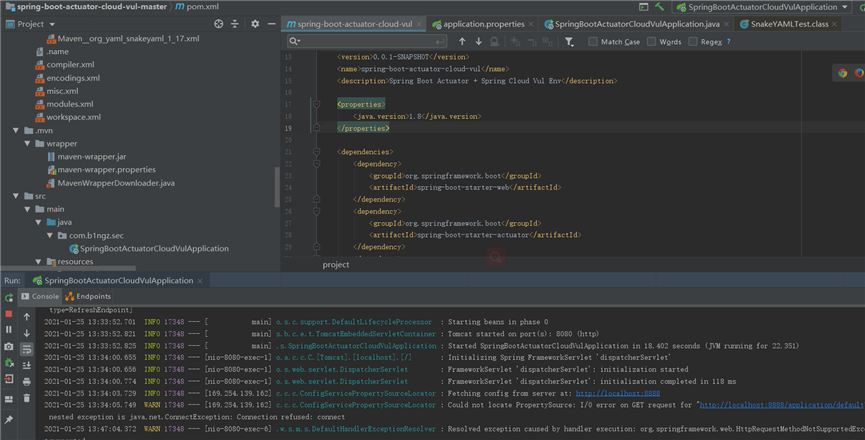
Task: Enable Match Case checkbox
Action: pos(592,41)
